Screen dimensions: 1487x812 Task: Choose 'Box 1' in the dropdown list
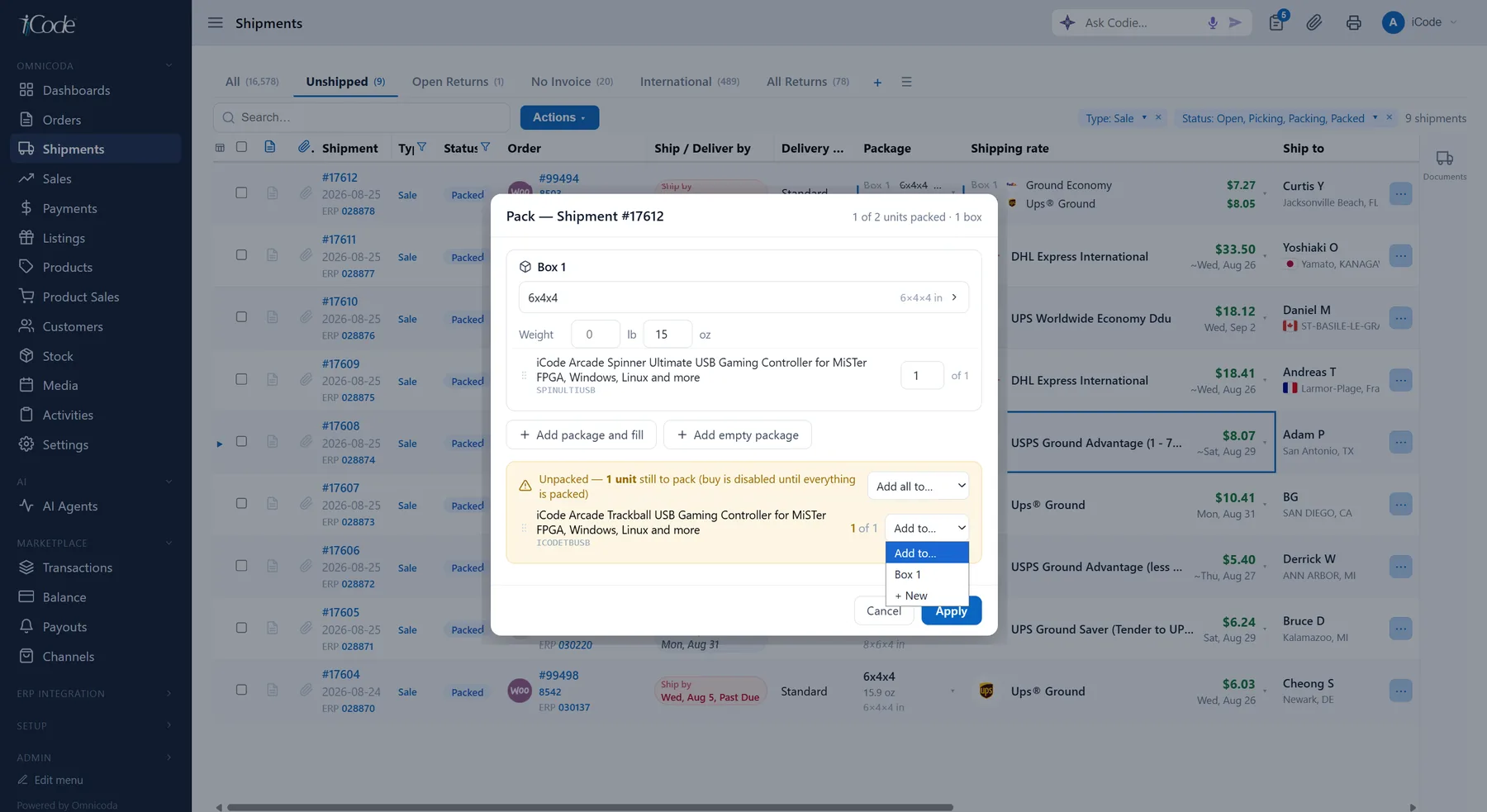(x=927, y=574)
